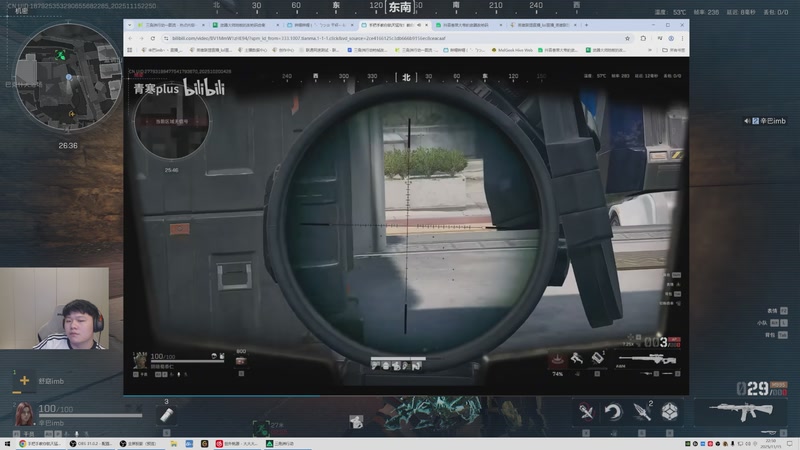Image resolution: width=800 pixels, height=450 pixels.
Task: Open the browser extensions puzzle icon
Action: click(643, 38)
